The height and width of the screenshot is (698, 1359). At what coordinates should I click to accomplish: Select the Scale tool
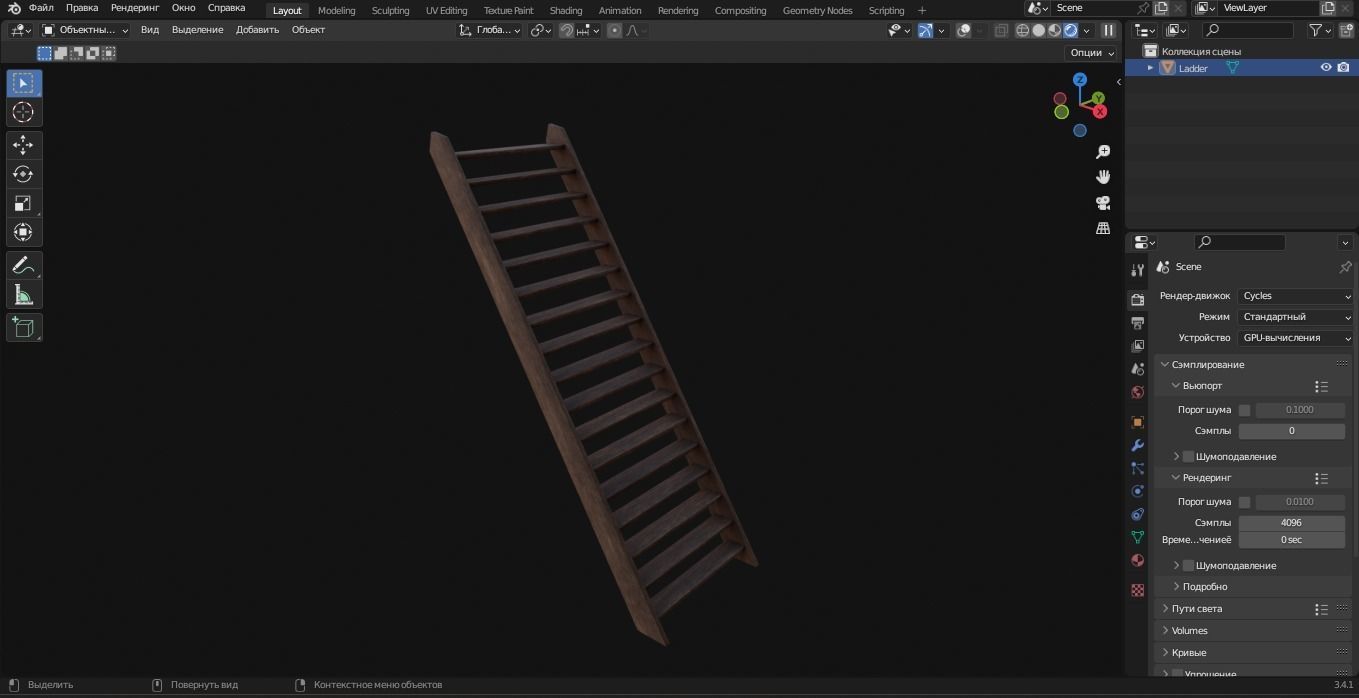click(22, 204)
